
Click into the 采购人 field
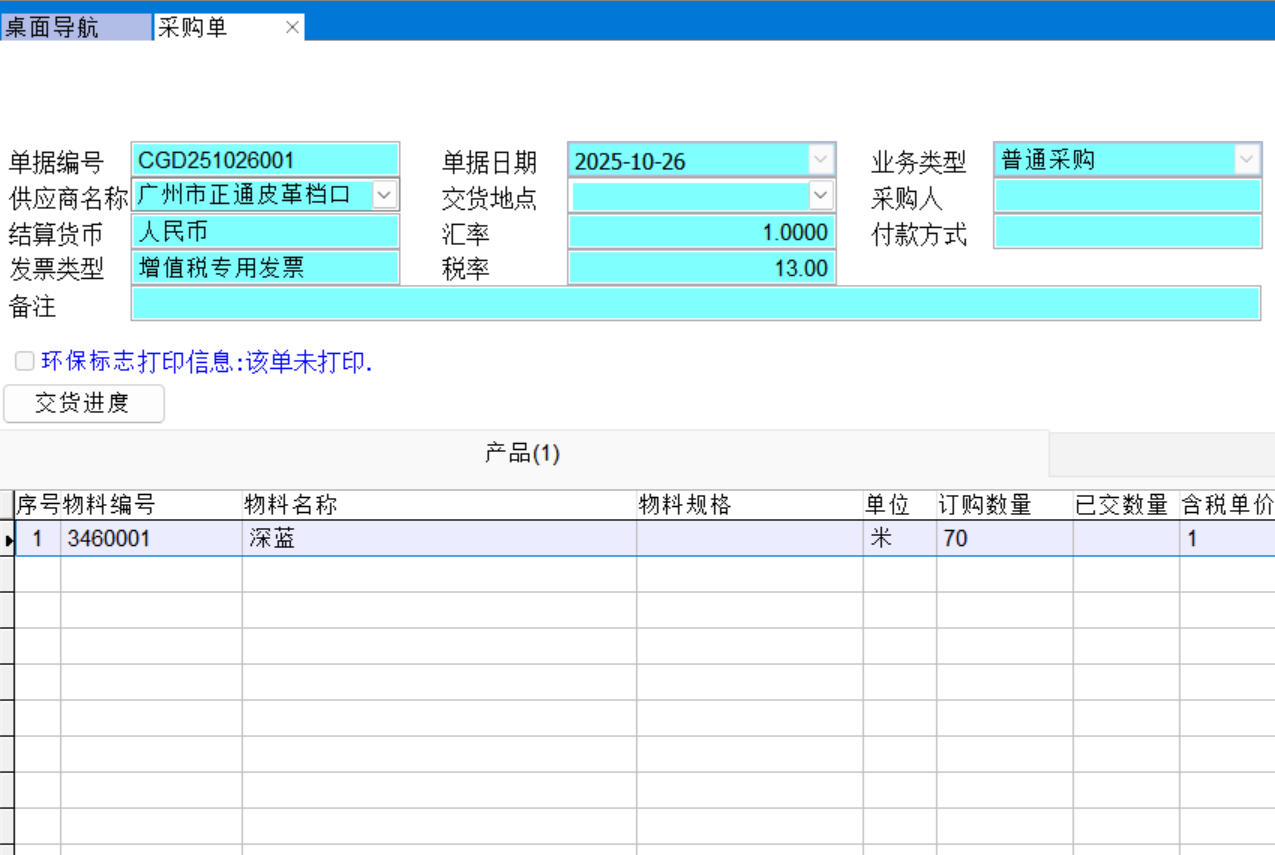(1127, 196)
